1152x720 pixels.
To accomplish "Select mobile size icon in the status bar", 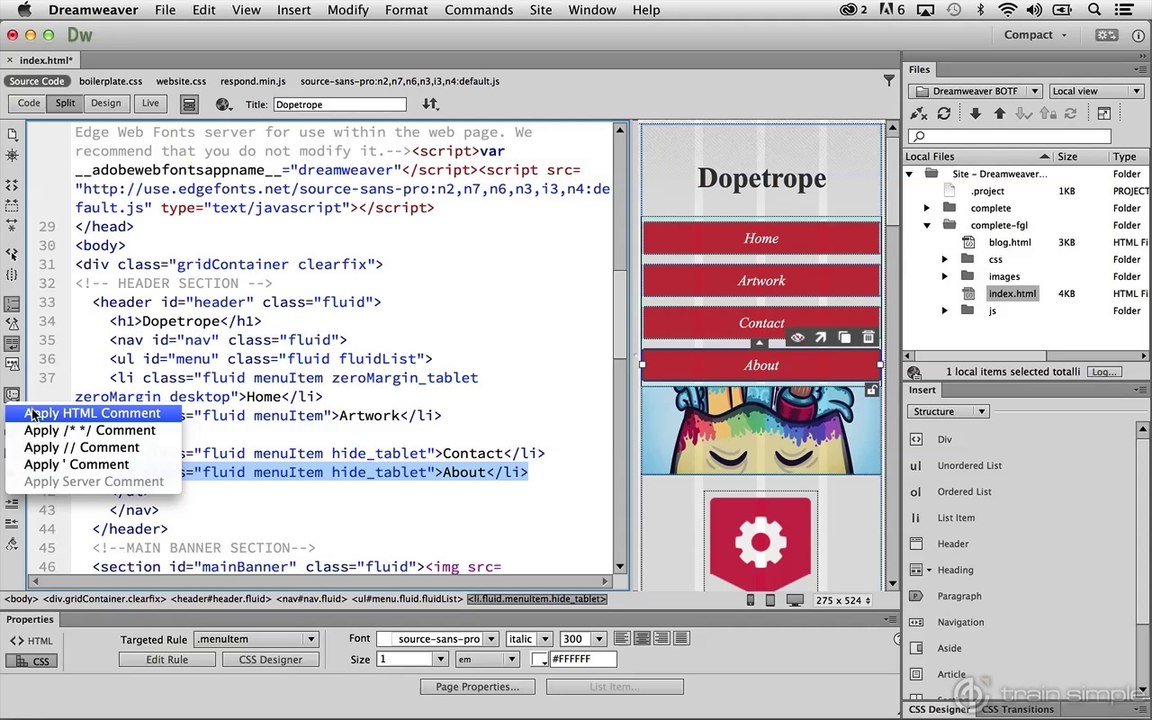I will pos(750,600).
